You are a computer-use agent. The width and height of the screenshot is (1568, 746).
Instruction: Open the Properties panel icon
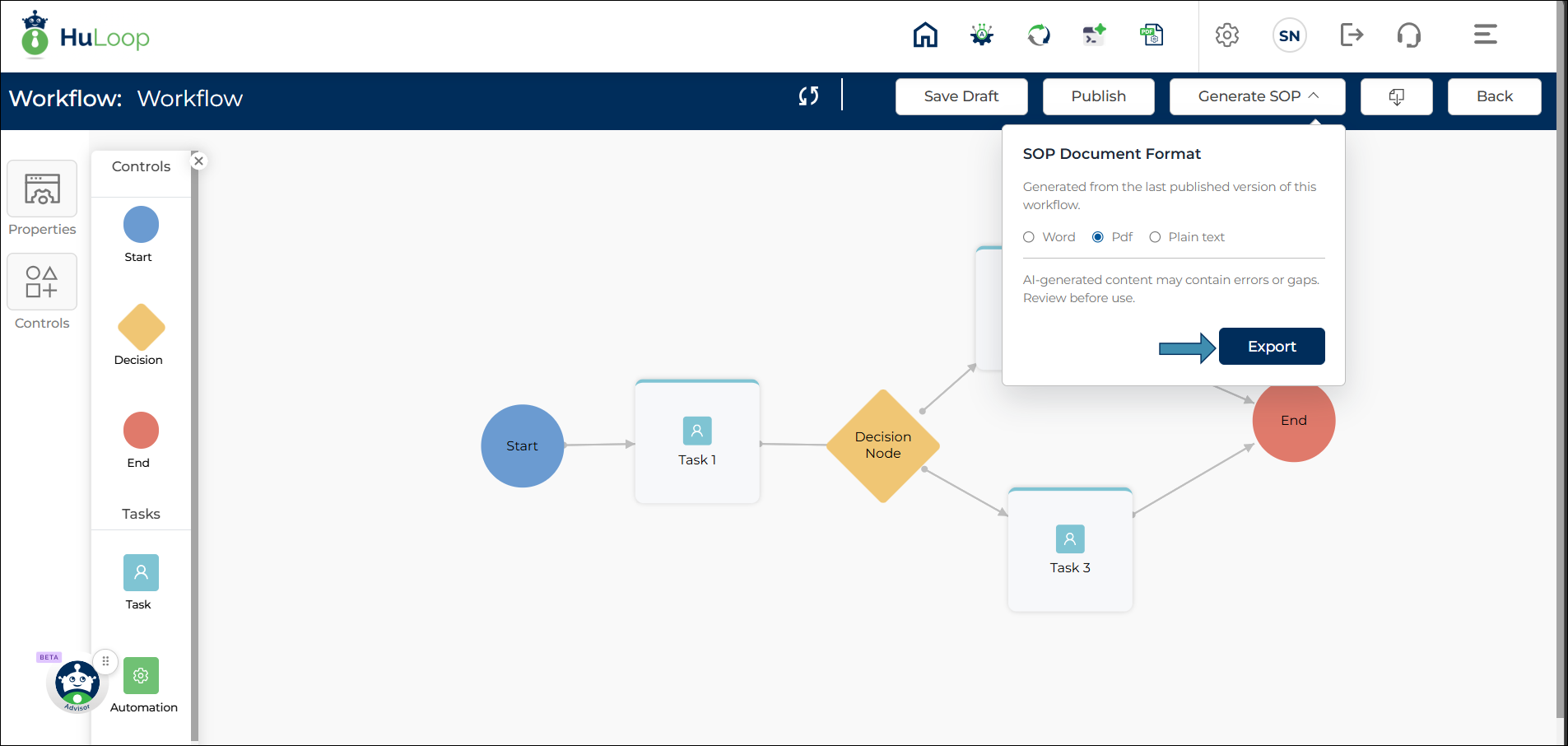(x=42, y=189)
